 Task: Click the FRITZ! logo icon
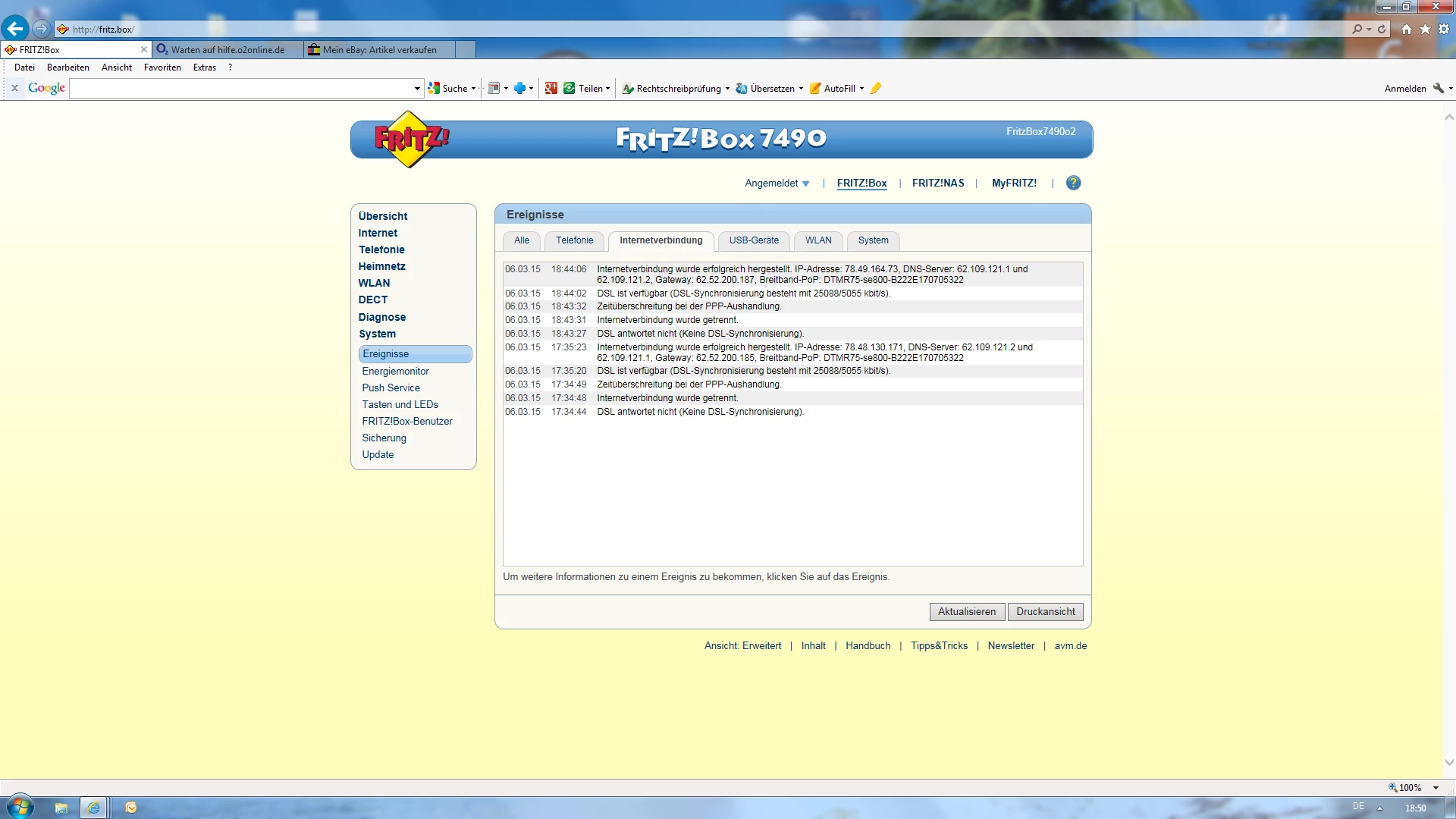(x=410, y=140)
